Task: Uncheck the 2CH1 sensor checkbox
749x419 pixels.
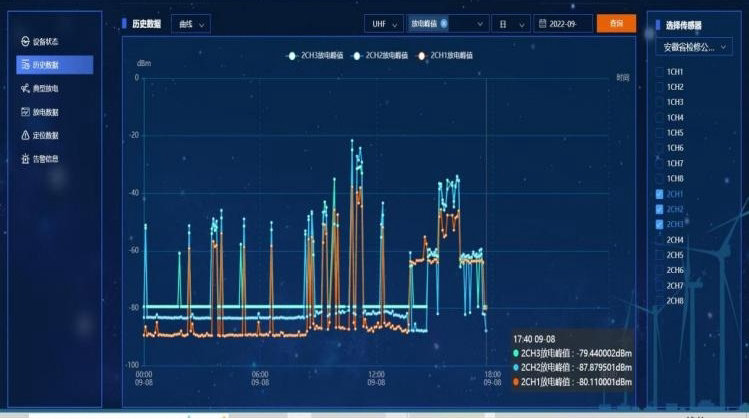Action: (657, 194)
